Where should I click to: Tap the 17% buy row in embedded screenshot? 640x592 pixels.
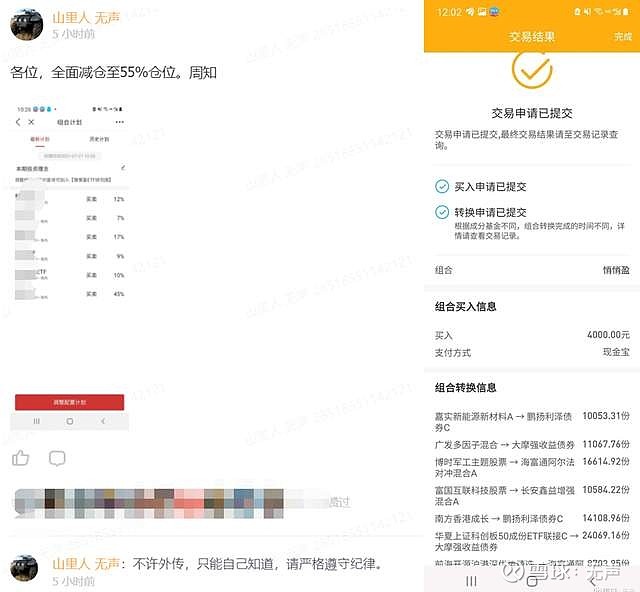69,237
